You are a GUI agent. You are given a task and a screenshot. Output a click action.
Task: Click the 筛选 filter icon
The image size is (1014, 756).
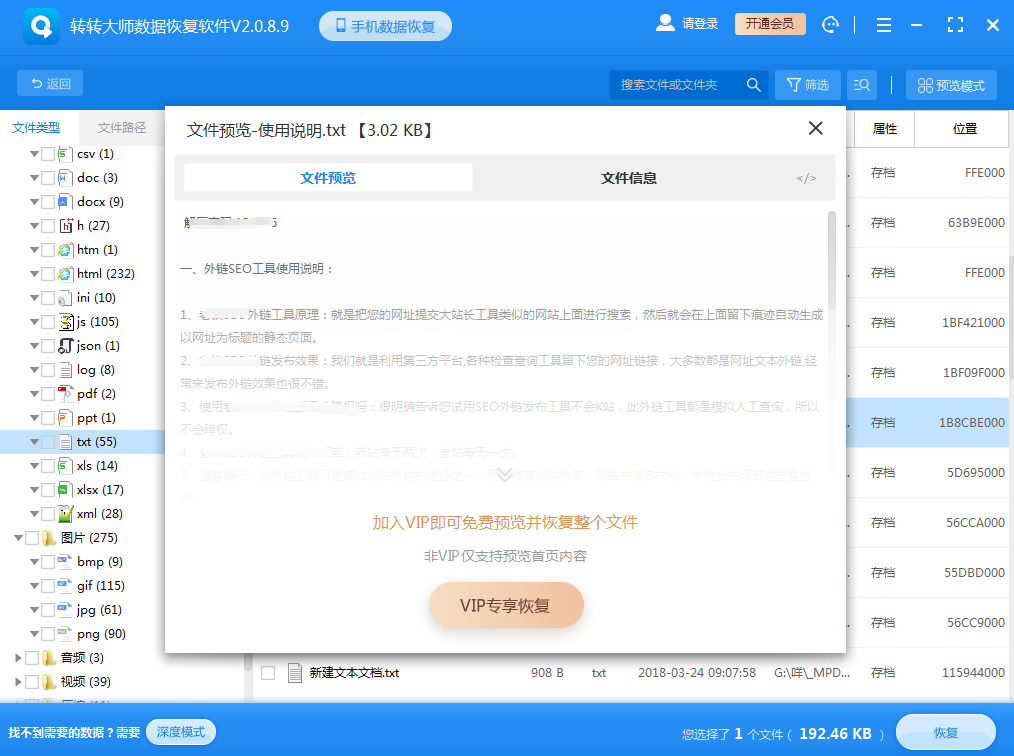pyautogui.click(x=808, y=84)
